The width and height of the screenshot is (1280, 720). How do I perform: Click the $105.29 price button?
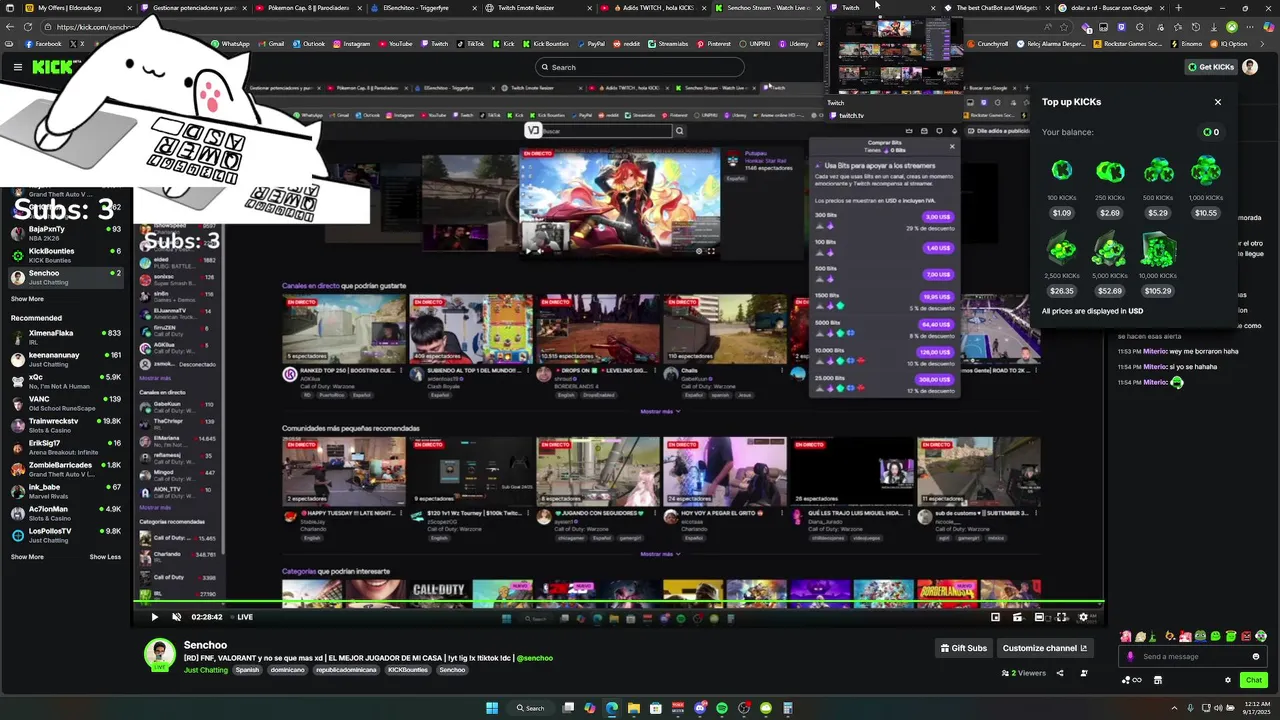pos(1158,291)
